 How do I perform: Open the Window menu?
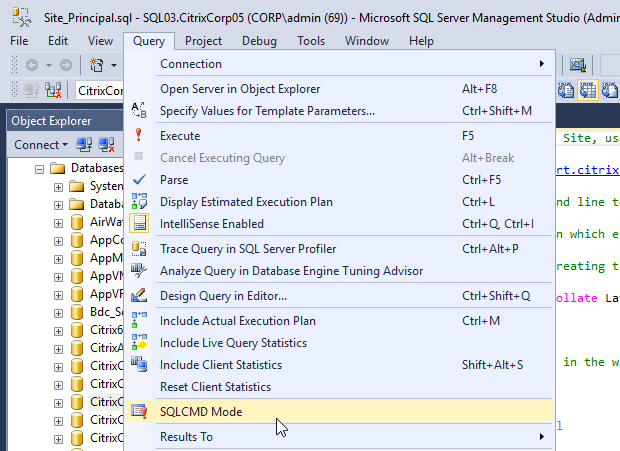click(367, 41)
